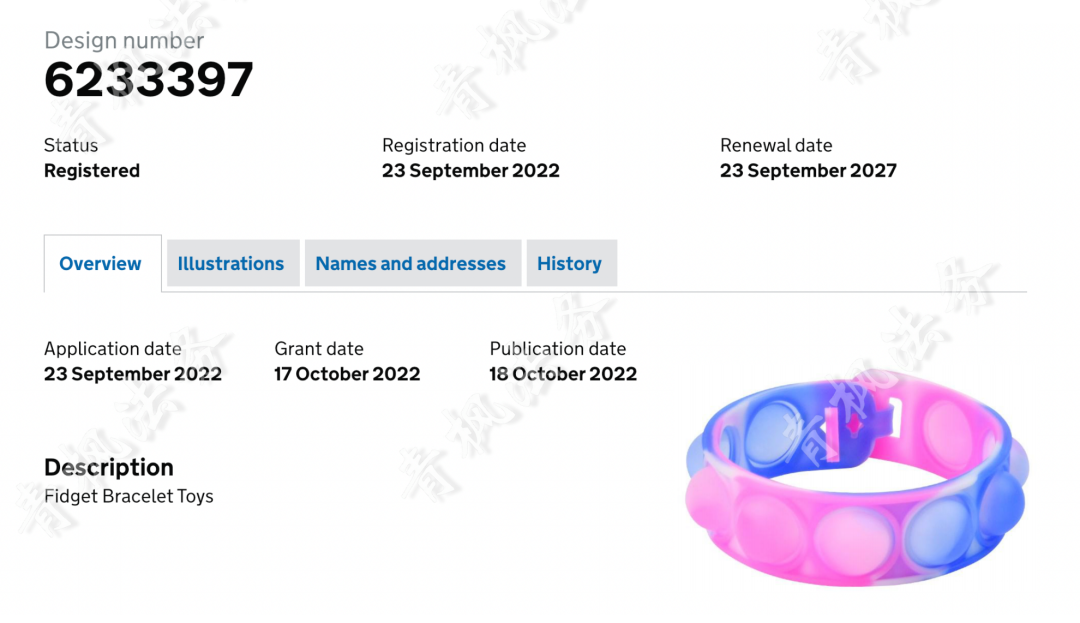1080x623 pixels.
Task: Click the fidget bracelet illustration thumbnail
Action: (857, 477)
